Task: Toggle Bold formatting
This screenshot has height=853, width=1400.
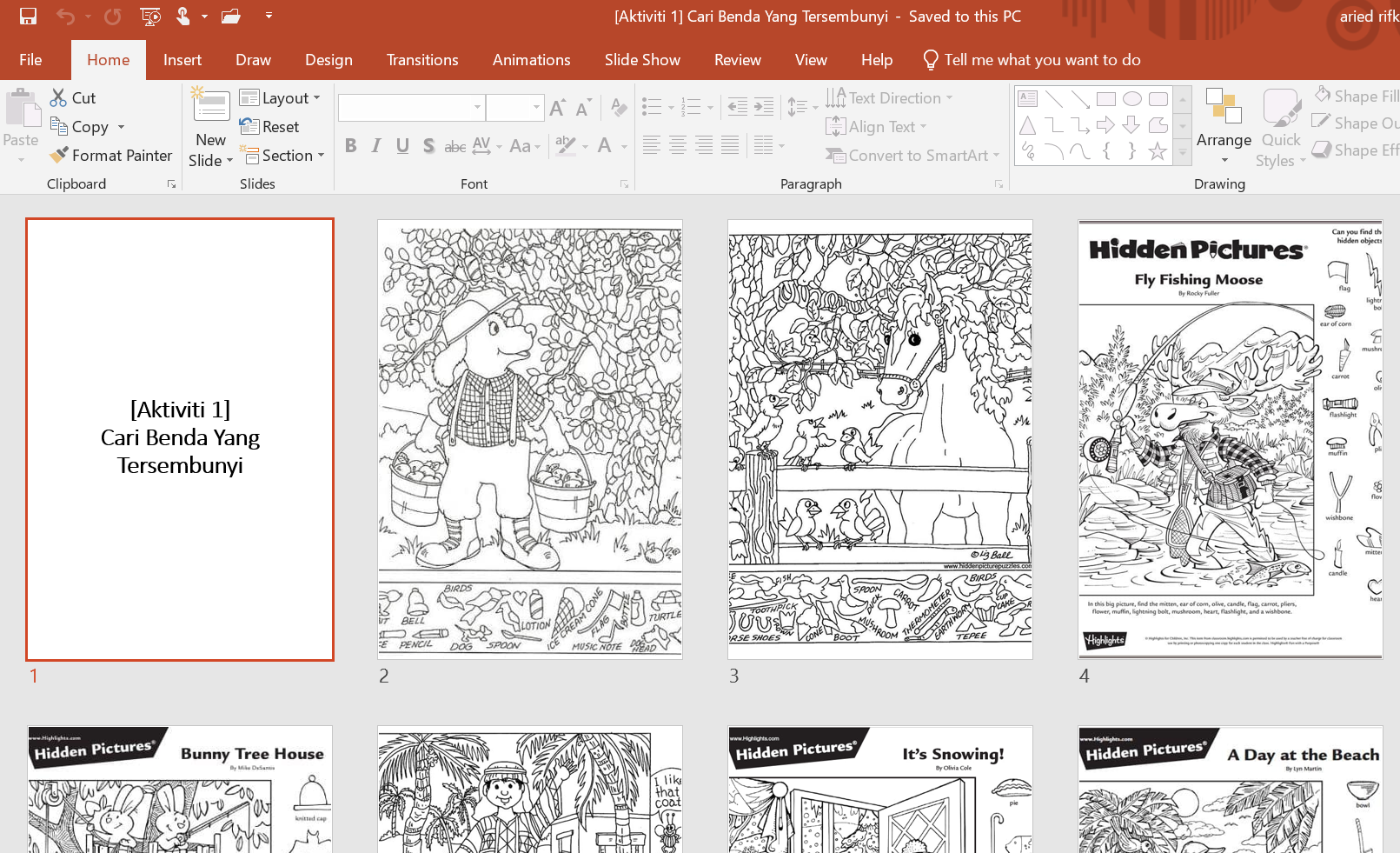Action: pos(350,146)
